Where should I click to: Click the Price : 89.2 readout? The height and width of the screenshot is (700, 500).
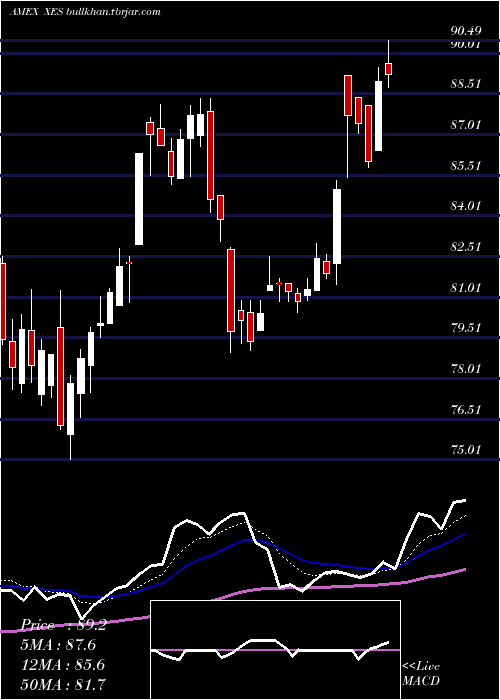point(64,625)
